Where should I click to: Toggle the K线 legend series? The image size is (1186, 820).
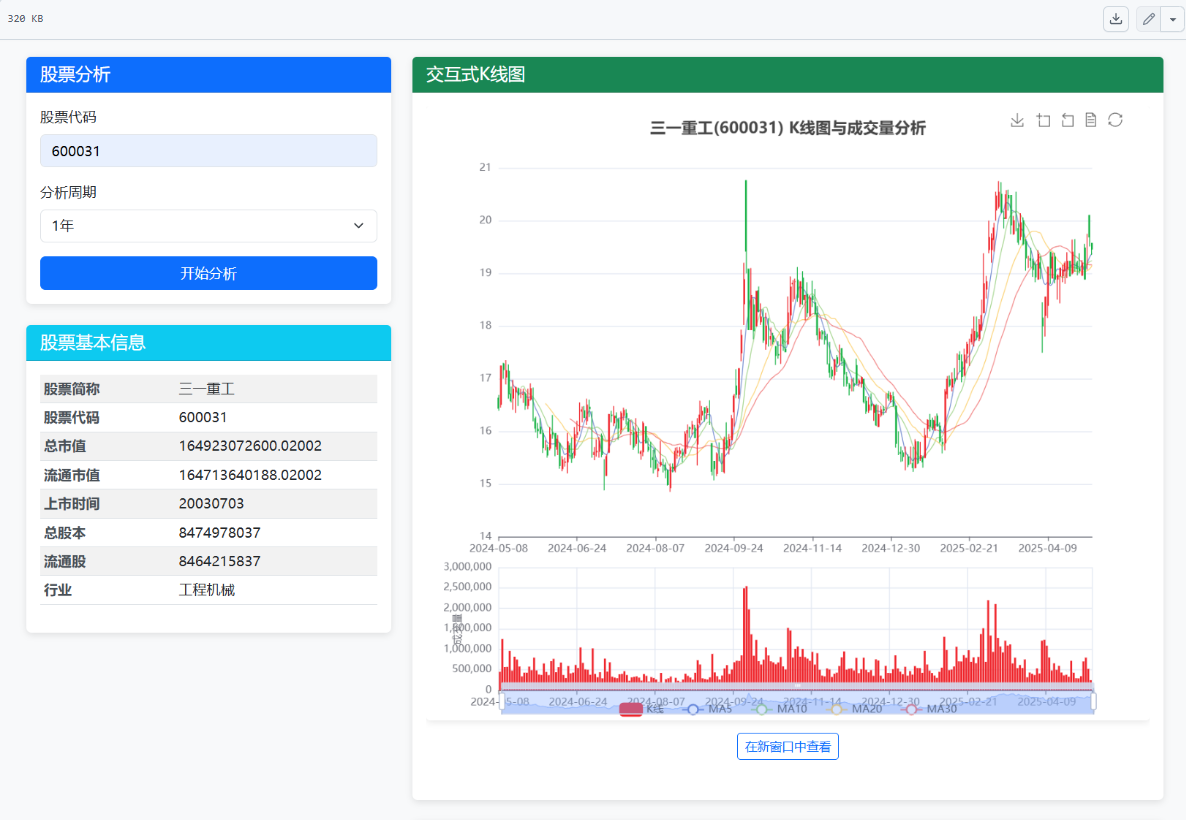click(641, 709)
